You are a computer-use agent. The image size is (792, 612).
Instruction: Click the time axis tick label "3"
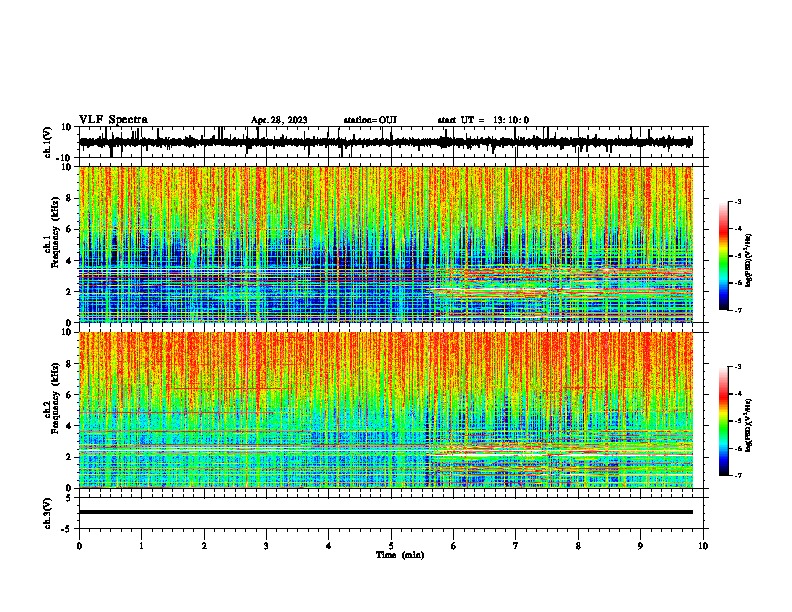pyautogui.click(x=266, y=545)
